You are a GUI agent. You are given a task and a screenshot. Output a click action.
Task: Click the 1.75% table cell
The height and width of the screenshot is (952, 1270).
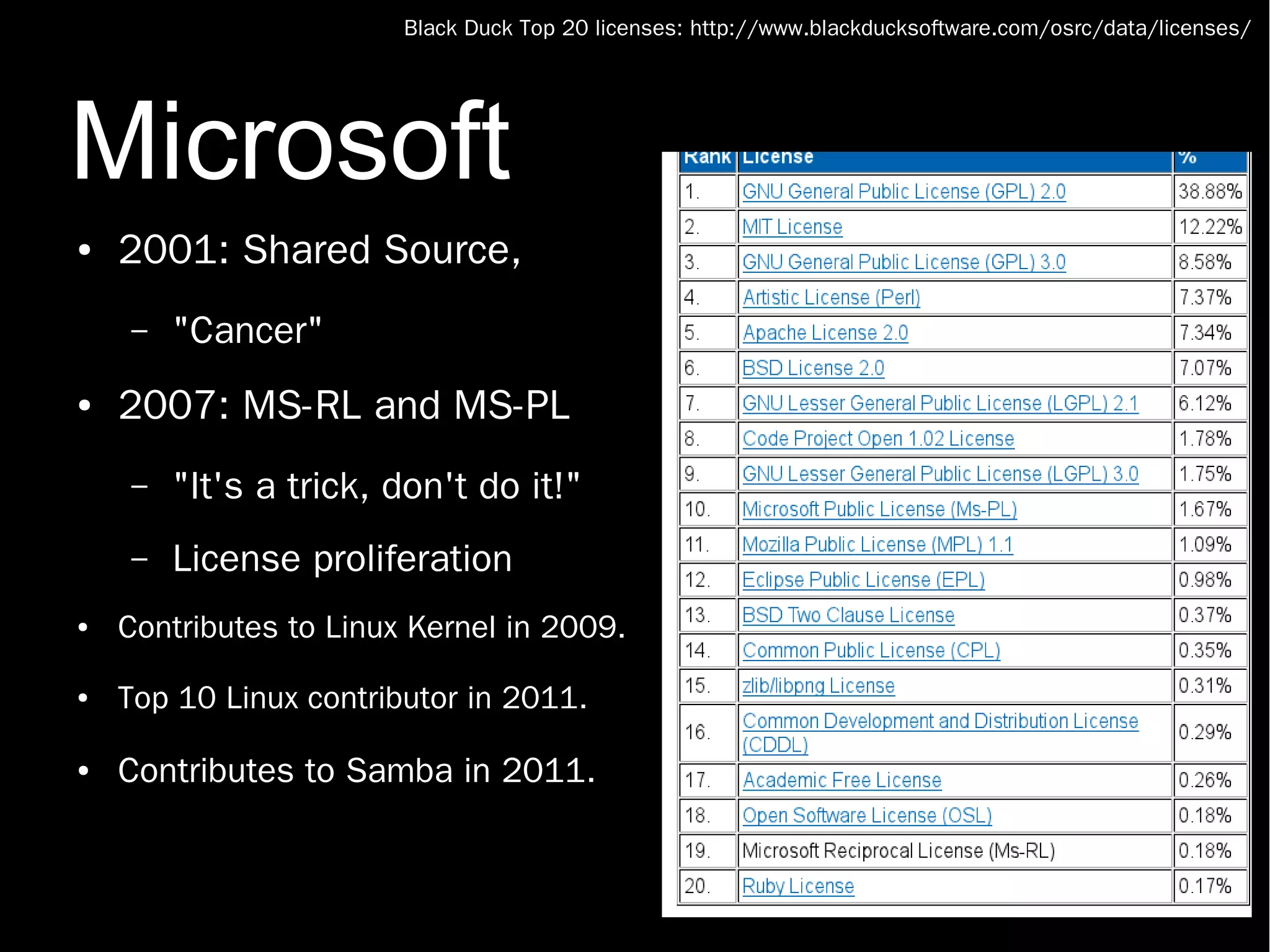pos(1210,474)
